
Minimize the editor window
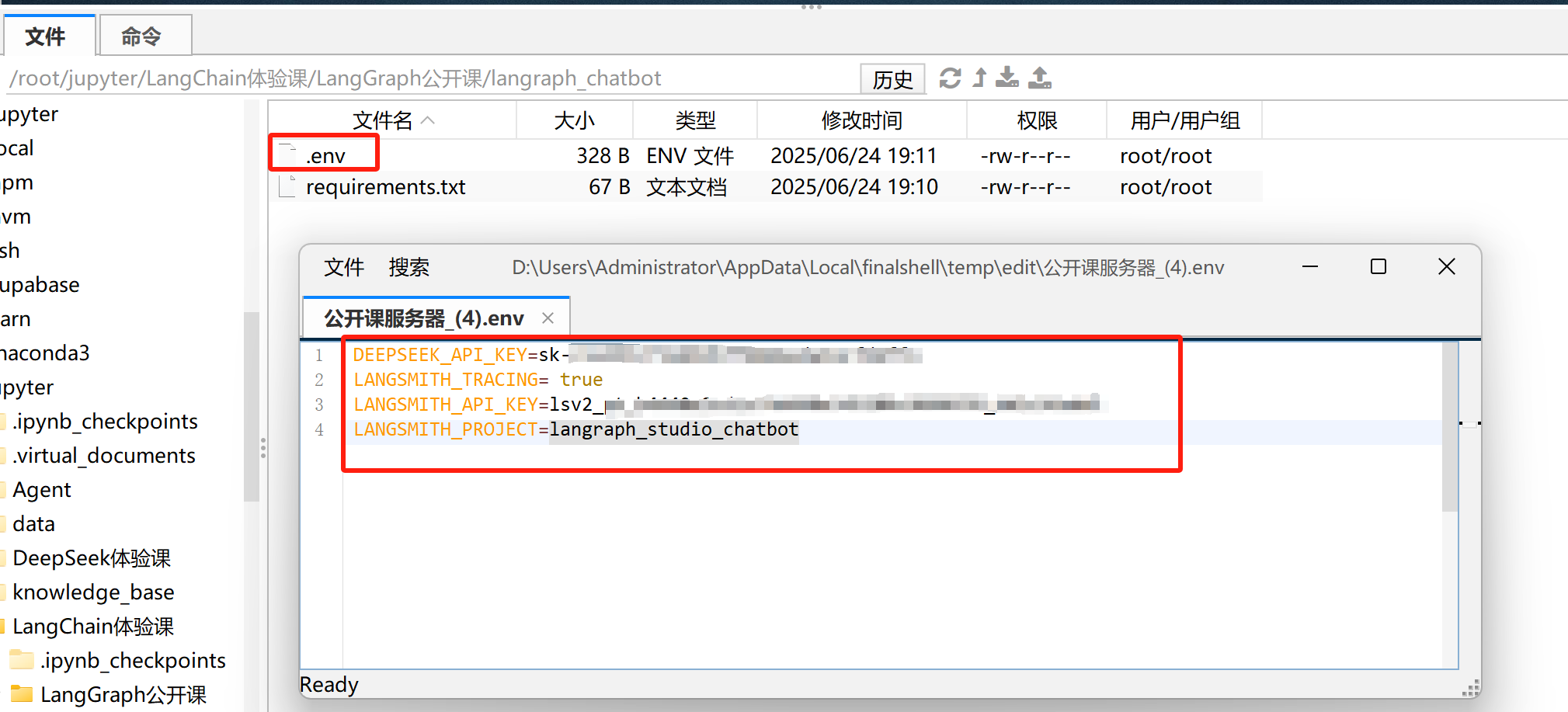tap(1310, 266)
